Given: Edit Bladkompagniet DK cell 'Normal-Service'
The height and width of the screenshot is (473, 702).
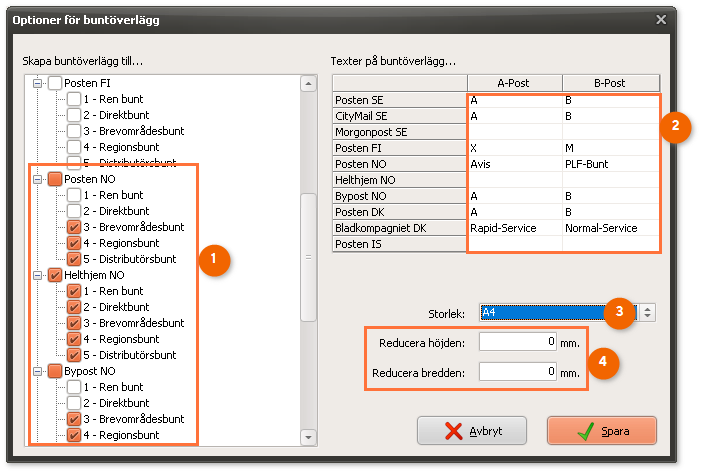Looking at the screenshot, I should point(611,228).
